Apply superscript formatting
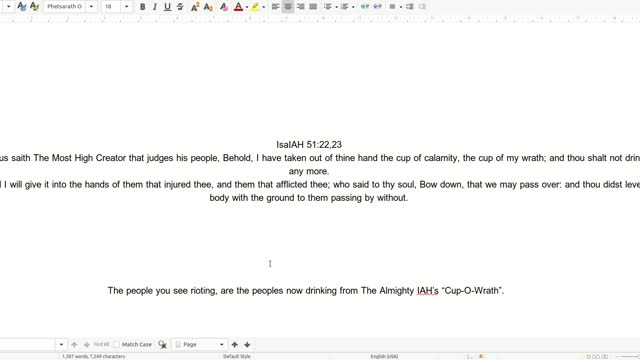 (195, 7)
